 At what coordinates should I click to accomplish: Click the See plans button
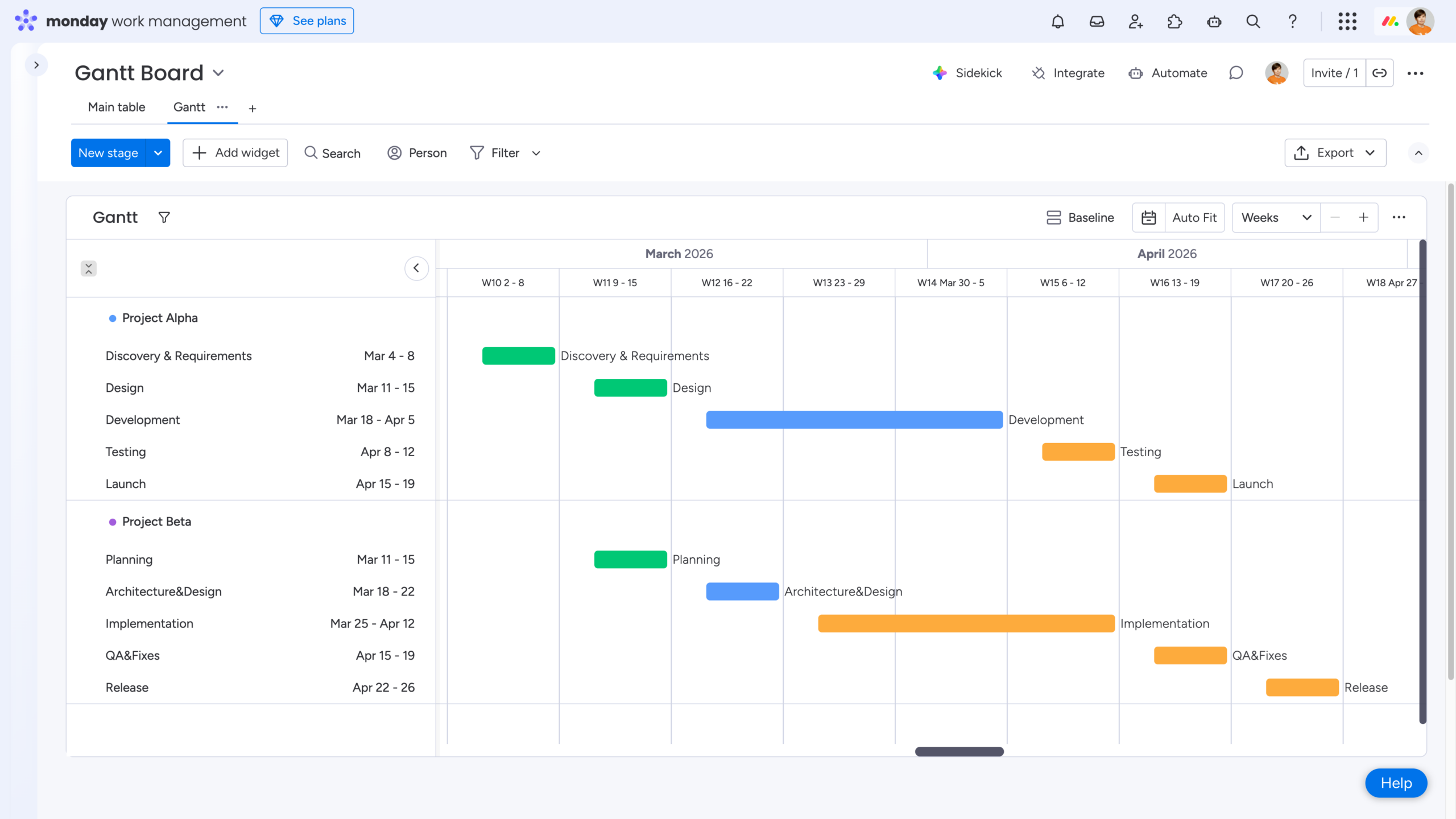click(x=307, y=20)
